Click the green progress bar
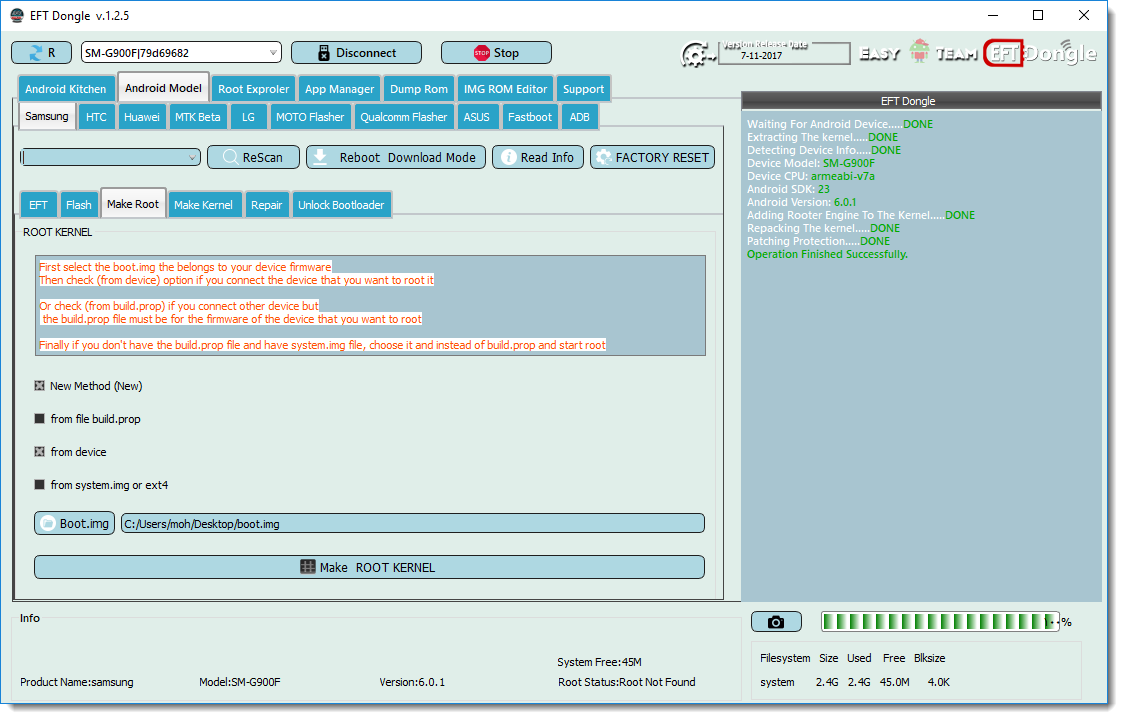The image size is (1123, 719). (940, 622)
